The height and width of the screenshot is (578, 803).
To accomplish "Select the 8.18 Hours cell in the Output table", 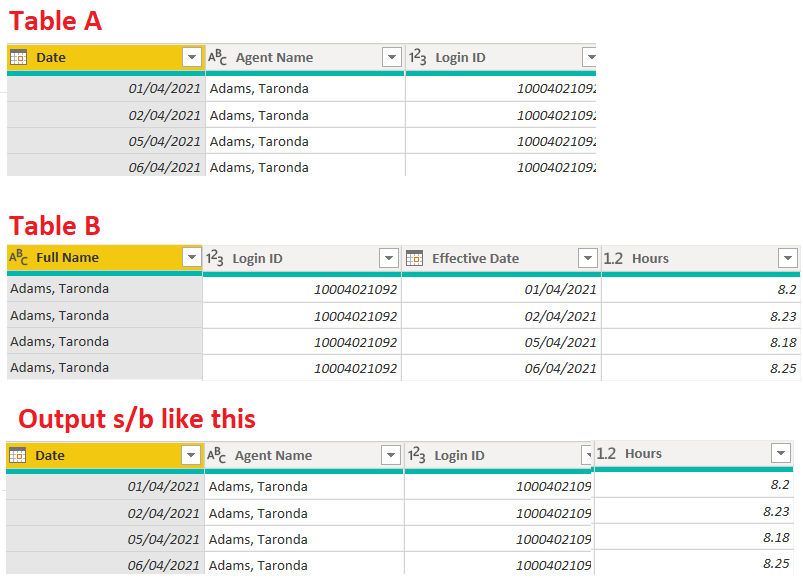I will coord(693,537).
